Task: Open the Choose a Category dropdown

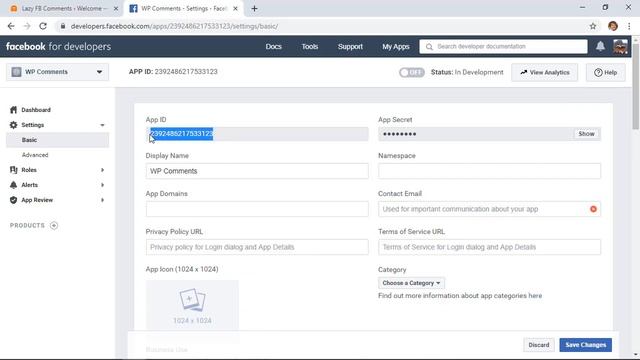Action: [x=411, y=283]
